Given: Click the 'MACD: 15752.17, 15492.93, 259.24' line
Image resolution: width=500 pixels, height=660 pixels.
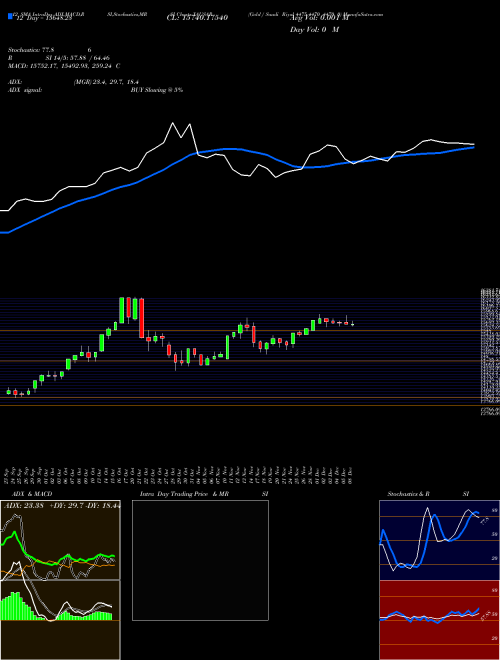Looking at the screenshot, I should (64, 66).
